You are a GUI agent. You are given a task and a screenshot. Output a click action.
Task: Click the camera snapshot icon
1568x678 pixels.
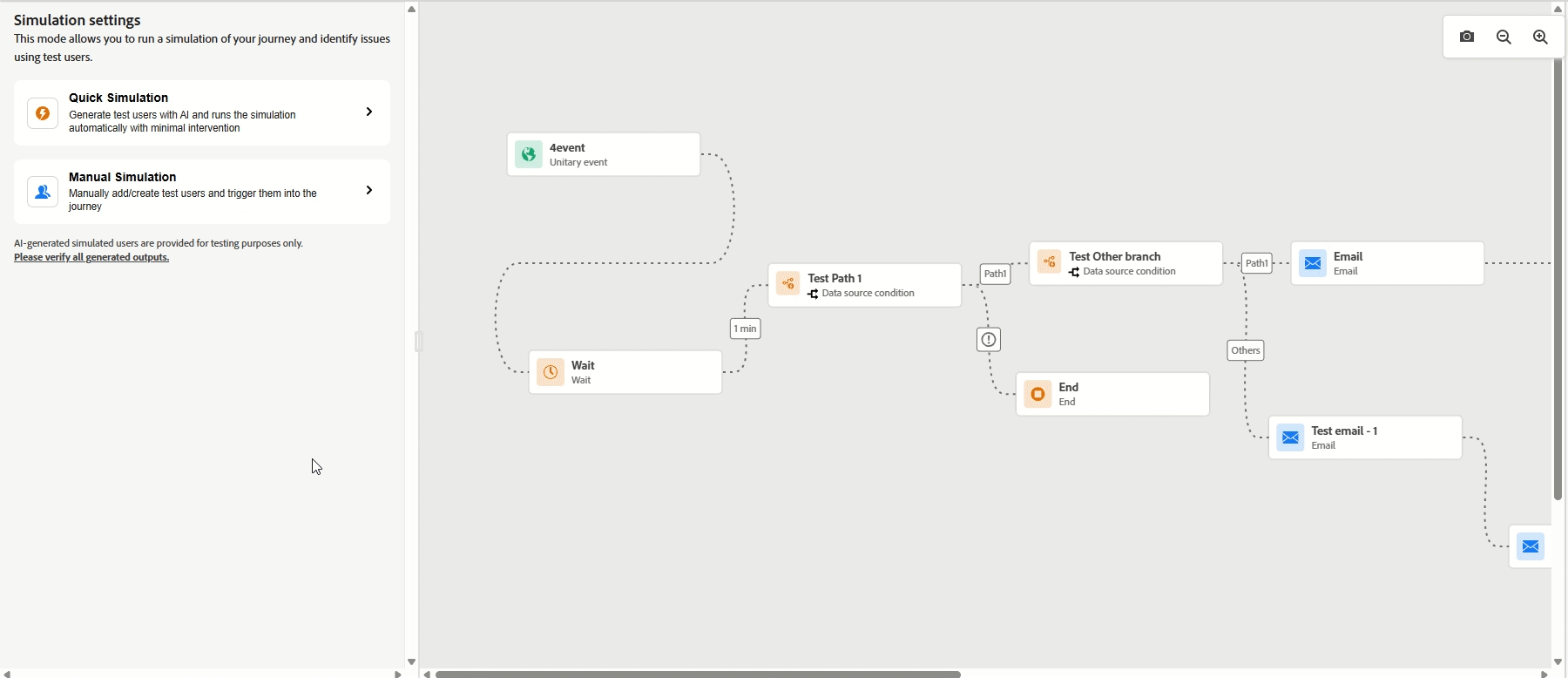(1467, 37)
